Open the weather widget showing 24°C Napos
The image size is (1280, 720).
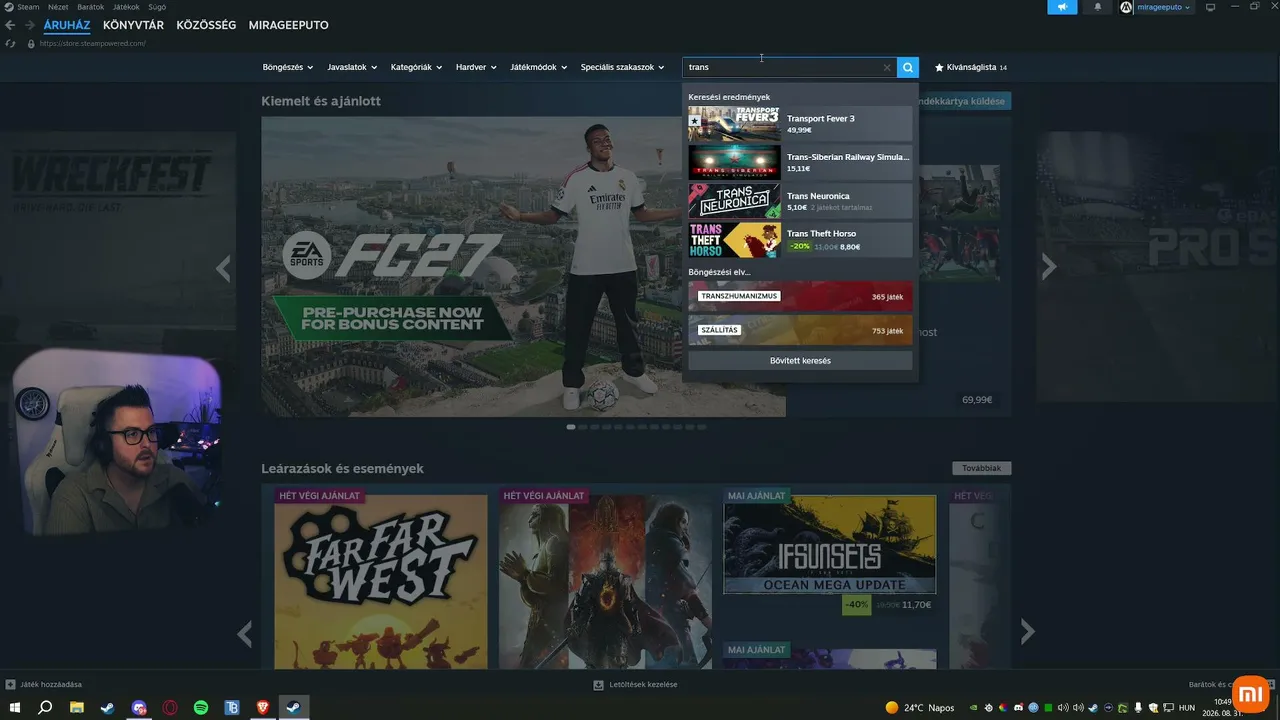coord(920,708)
